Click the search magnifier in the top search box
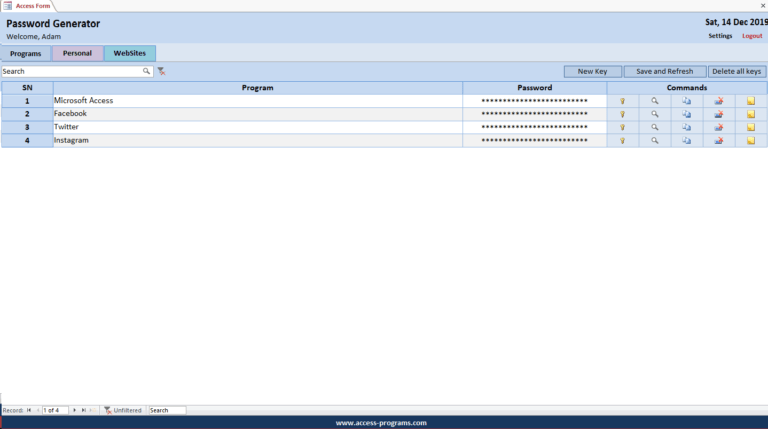 pos(146,71)
